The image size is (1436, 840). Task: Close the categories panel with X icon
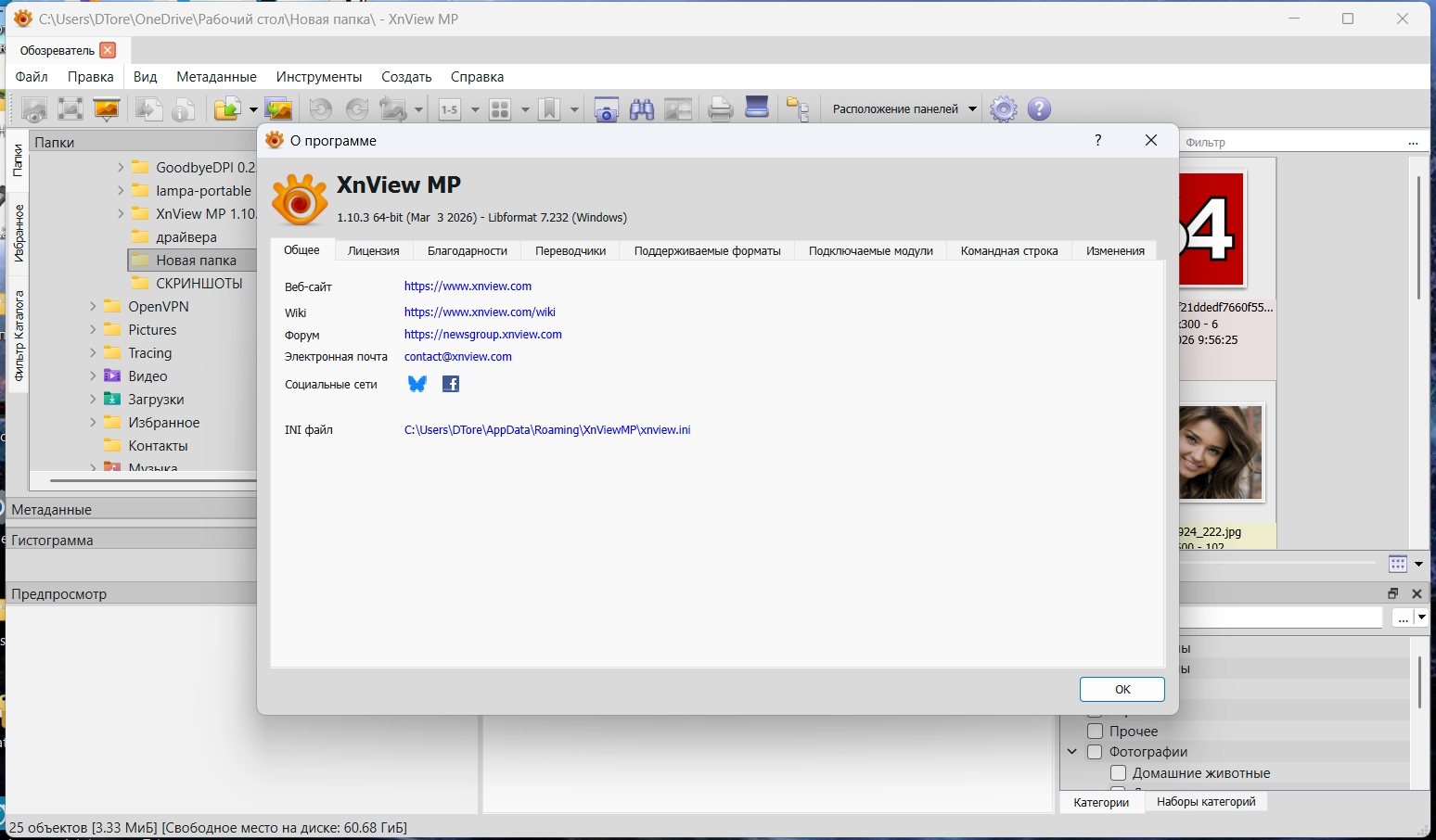coord(1417,593)
